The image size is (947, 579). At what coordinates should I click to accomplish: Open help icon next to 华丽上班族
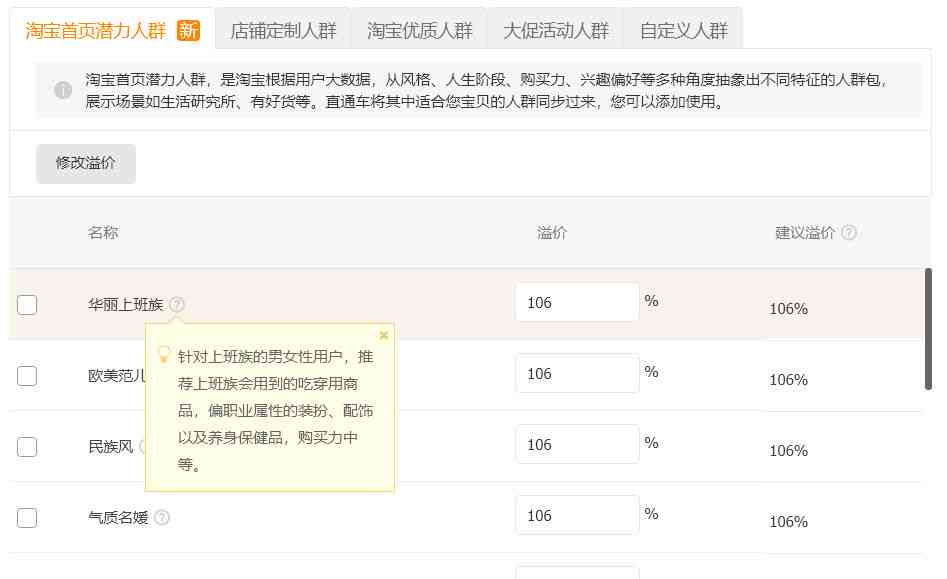pyautogui.click(x=177, y=304)
